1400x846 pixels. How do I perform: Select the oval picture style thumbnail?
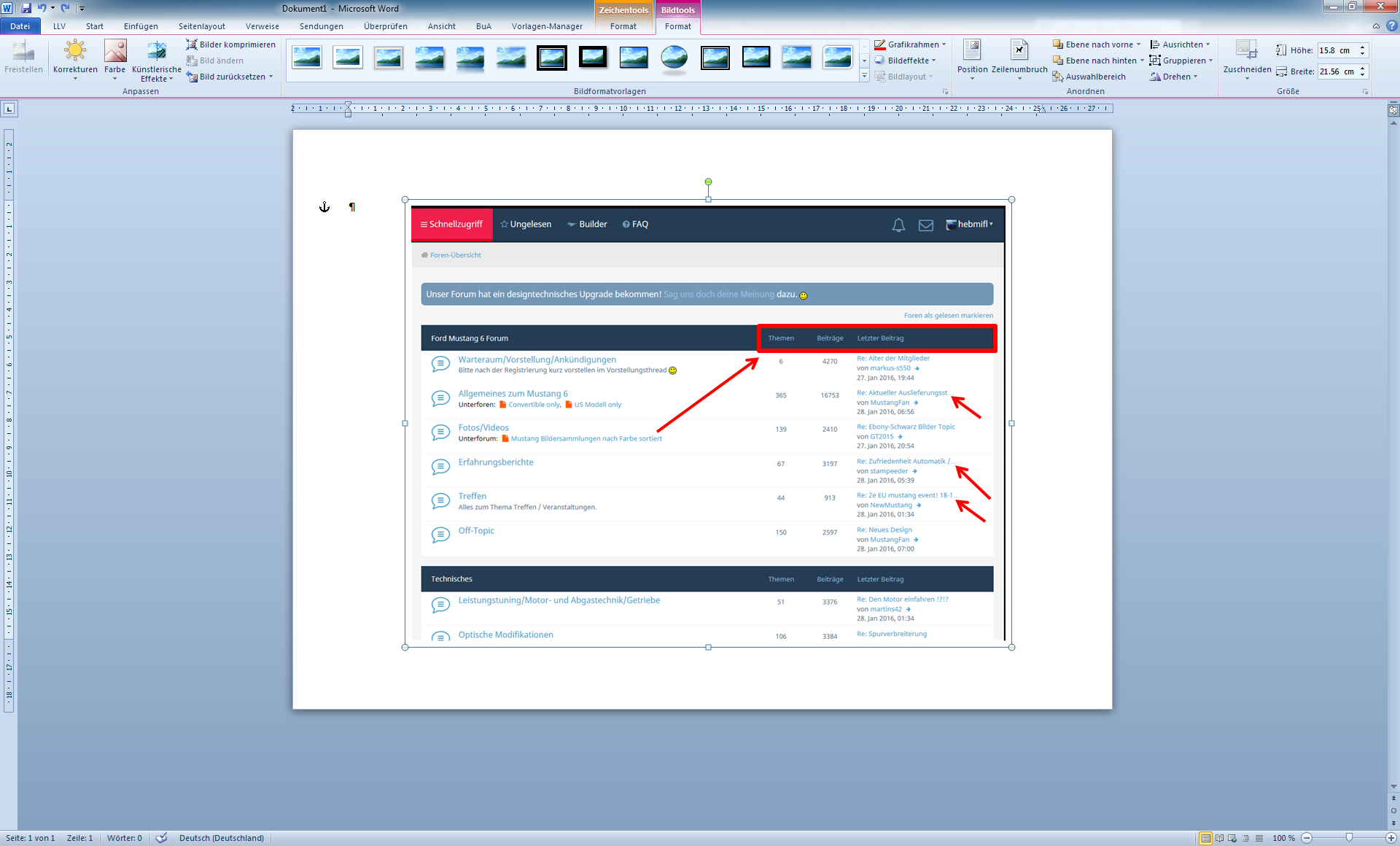674,57
